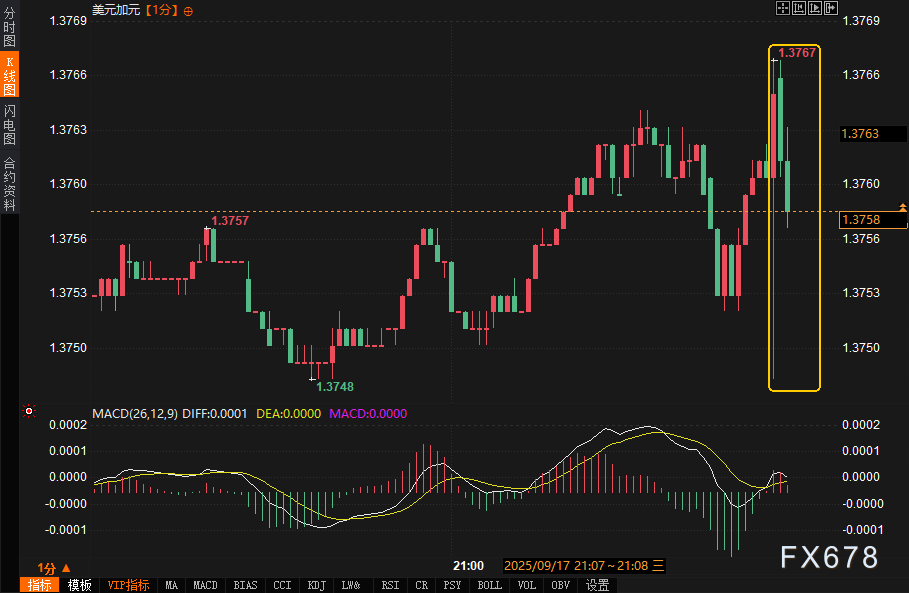
Task: Switch to the 模板 tab at bottom
Action: click(x=79, y=585)
